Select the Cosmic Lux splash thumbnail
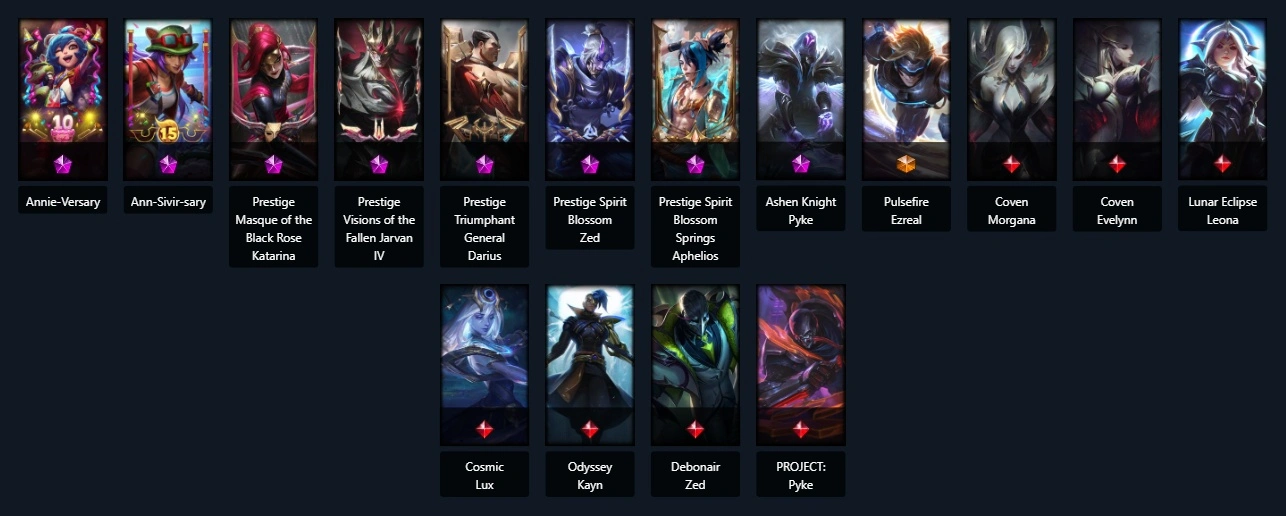Screen dimensions: 1286x516 click(485, 365)
